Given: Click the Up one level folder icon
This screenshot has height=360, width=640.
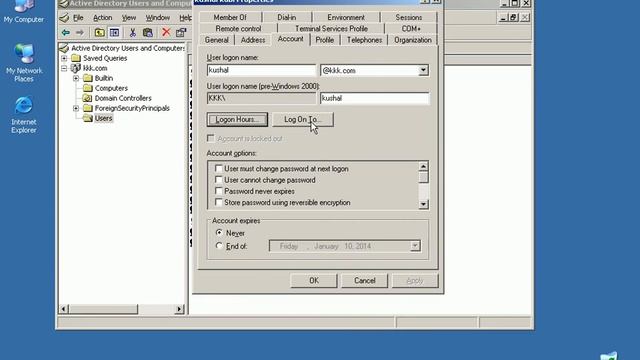Looking at the screenshot, I should coord(99,32).
